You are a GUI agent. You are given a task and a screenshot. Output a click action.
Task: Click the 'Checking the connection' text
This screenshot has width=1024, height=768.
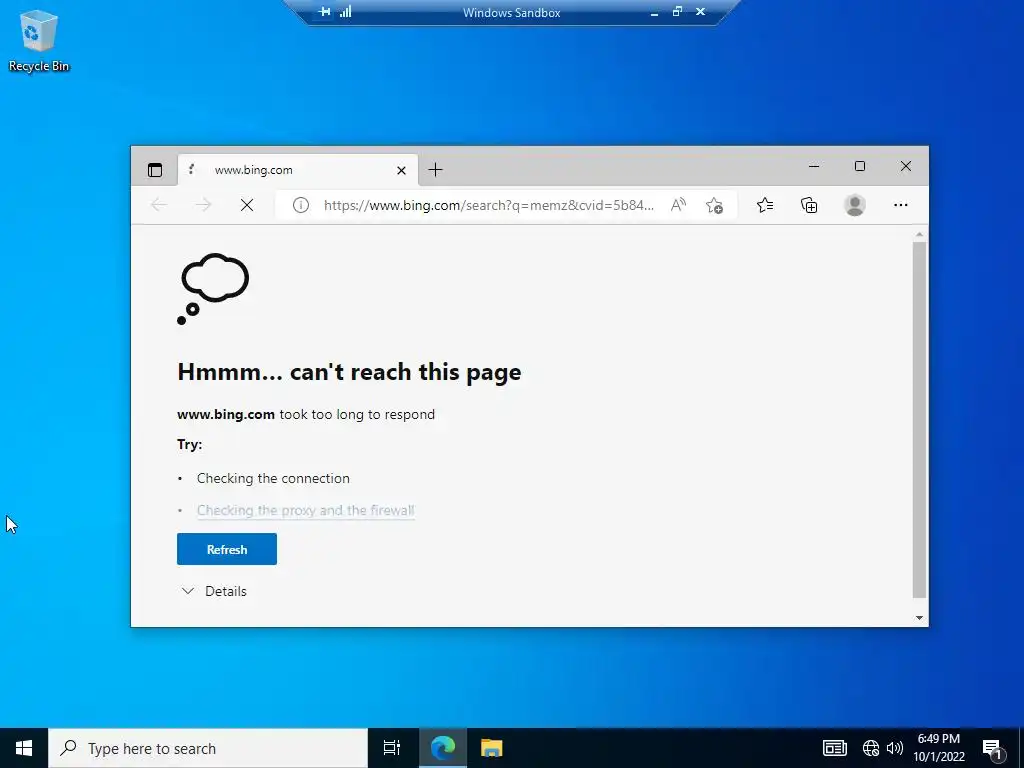click(273, 479)
